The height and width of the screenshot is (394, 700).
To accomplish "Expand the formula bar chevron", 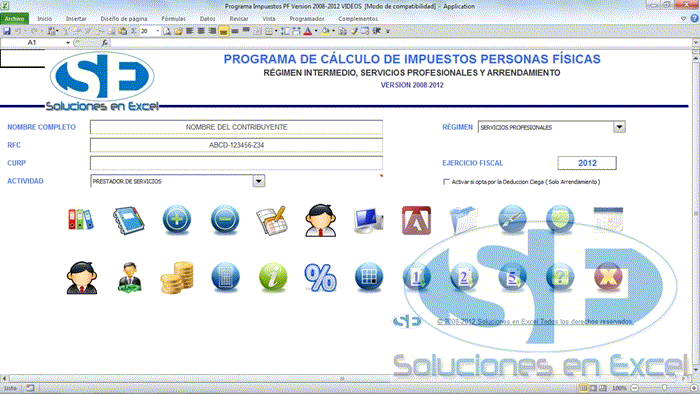I will click(x=696, y=43).
